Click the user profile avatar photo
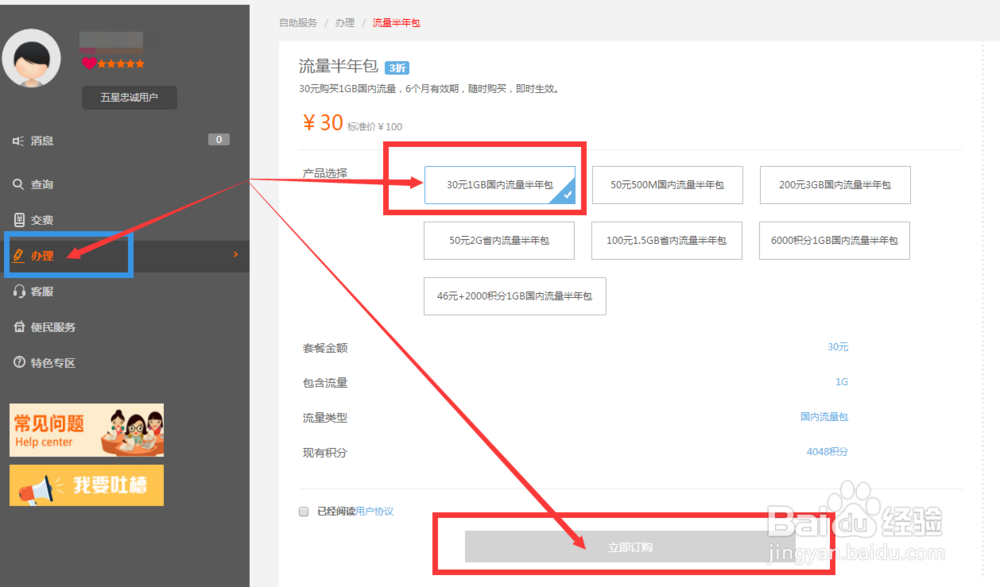Screen dimensions: 1000x587 coord(33,60)
